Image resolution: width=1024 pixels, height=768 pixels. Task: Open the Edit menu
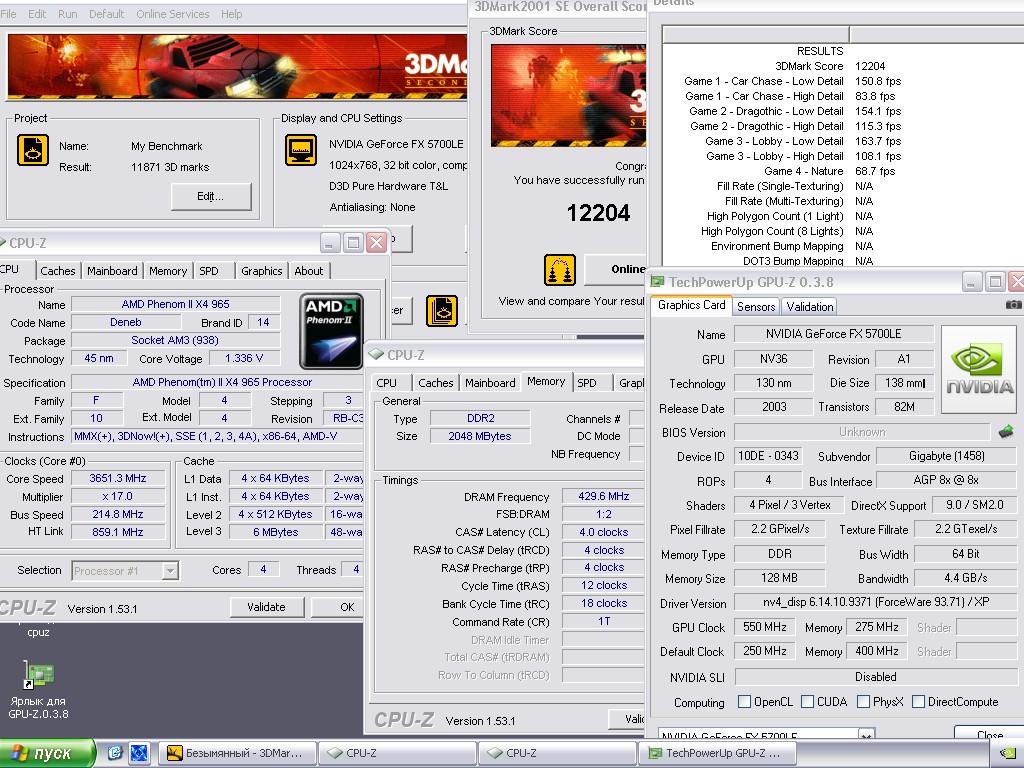click(37, 14)
